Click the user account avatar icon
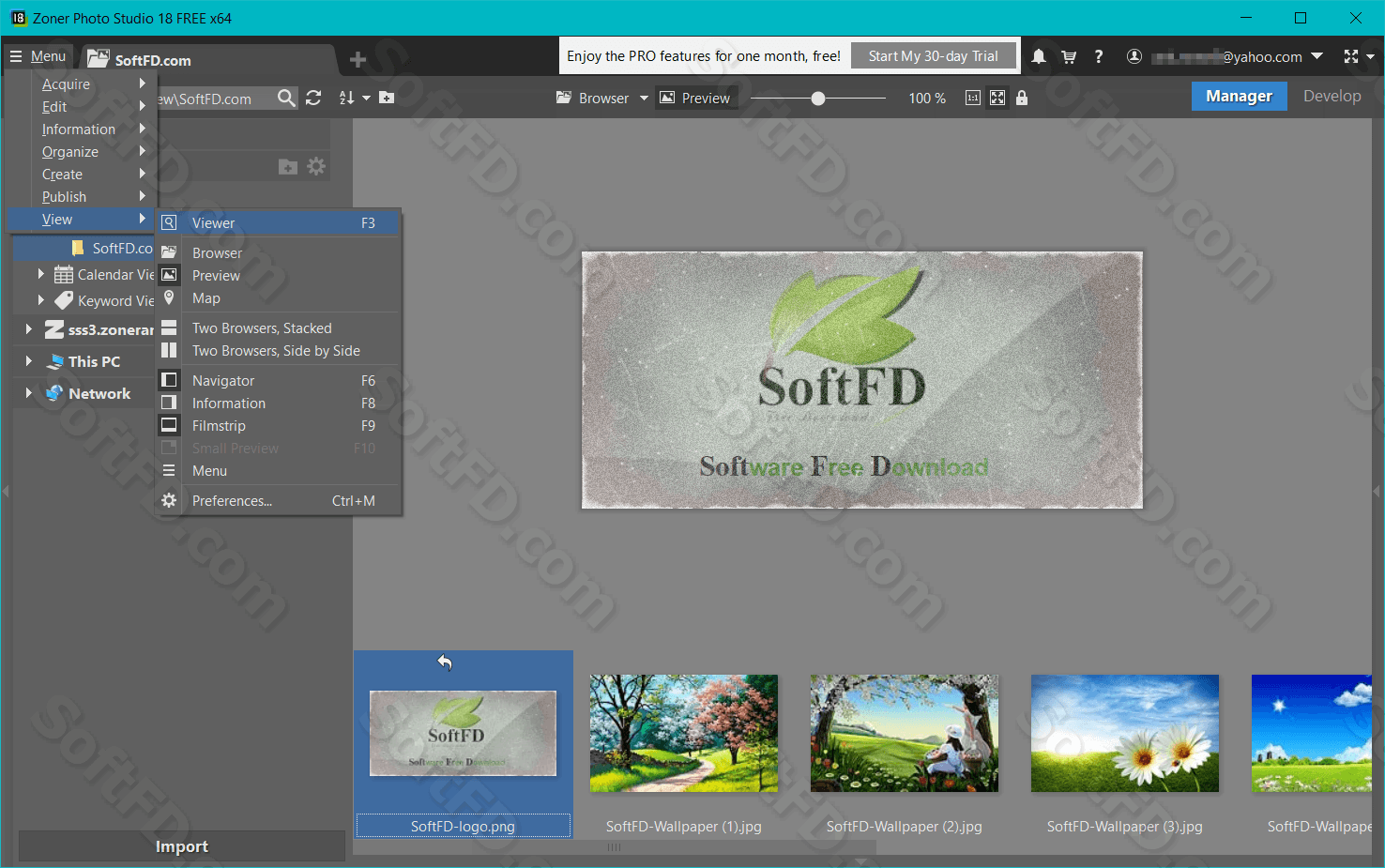 click(x=1134, y=56)
